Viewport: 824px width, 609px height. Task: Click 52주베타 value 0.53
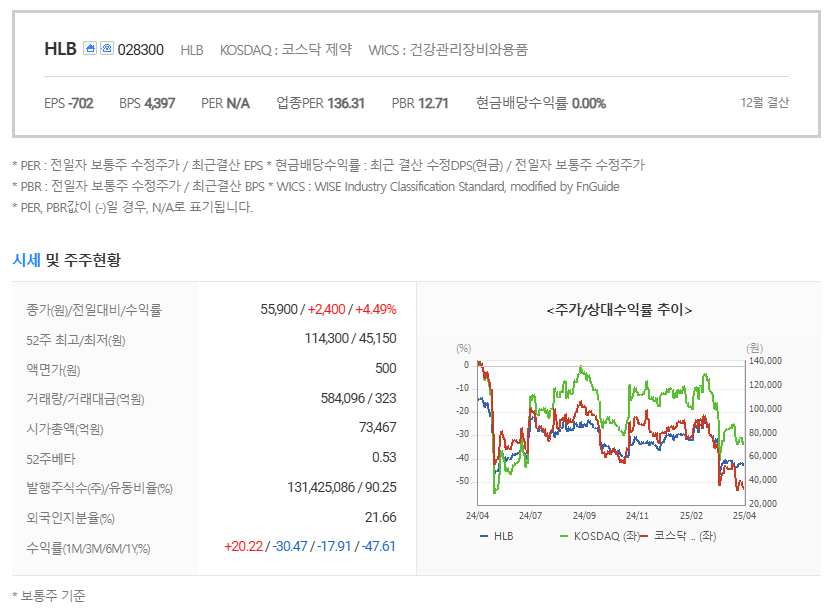pyautogui.click(x=384, y=458)
